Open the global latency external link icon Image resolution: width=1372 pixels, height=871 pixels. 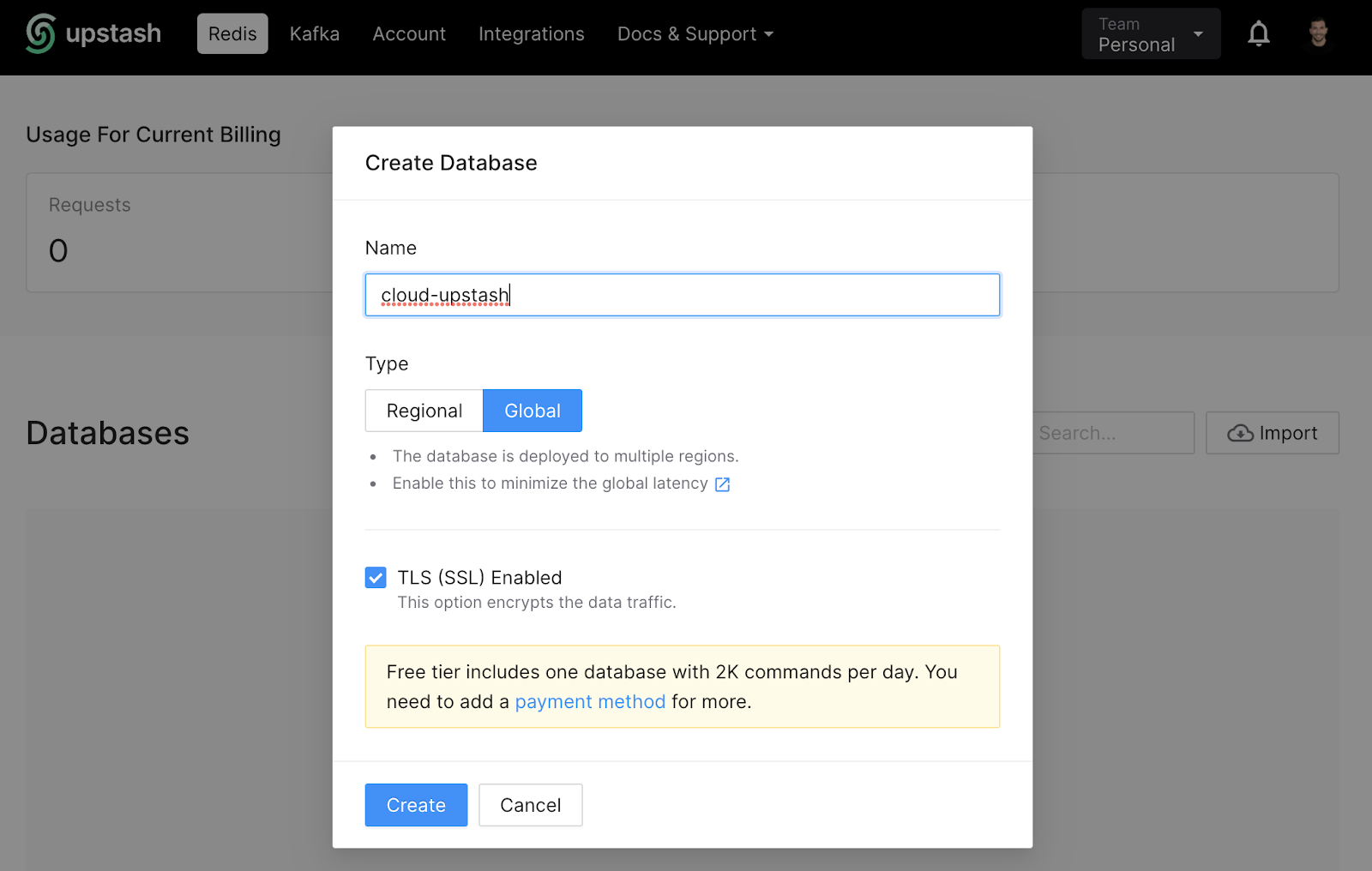[x=722, y=484]
